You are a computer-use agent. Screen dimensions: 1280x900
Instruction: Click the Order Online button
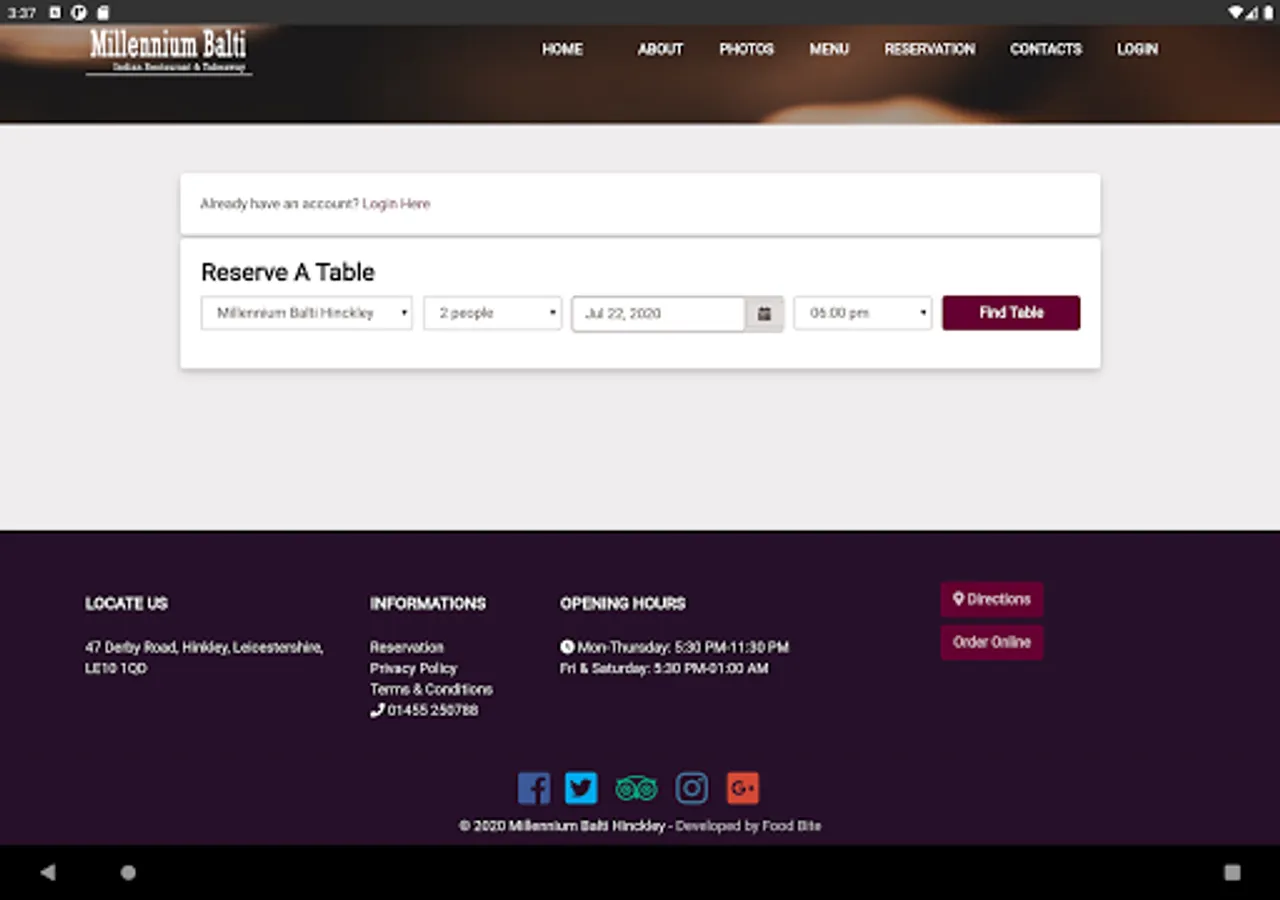(x=992, y=642)
